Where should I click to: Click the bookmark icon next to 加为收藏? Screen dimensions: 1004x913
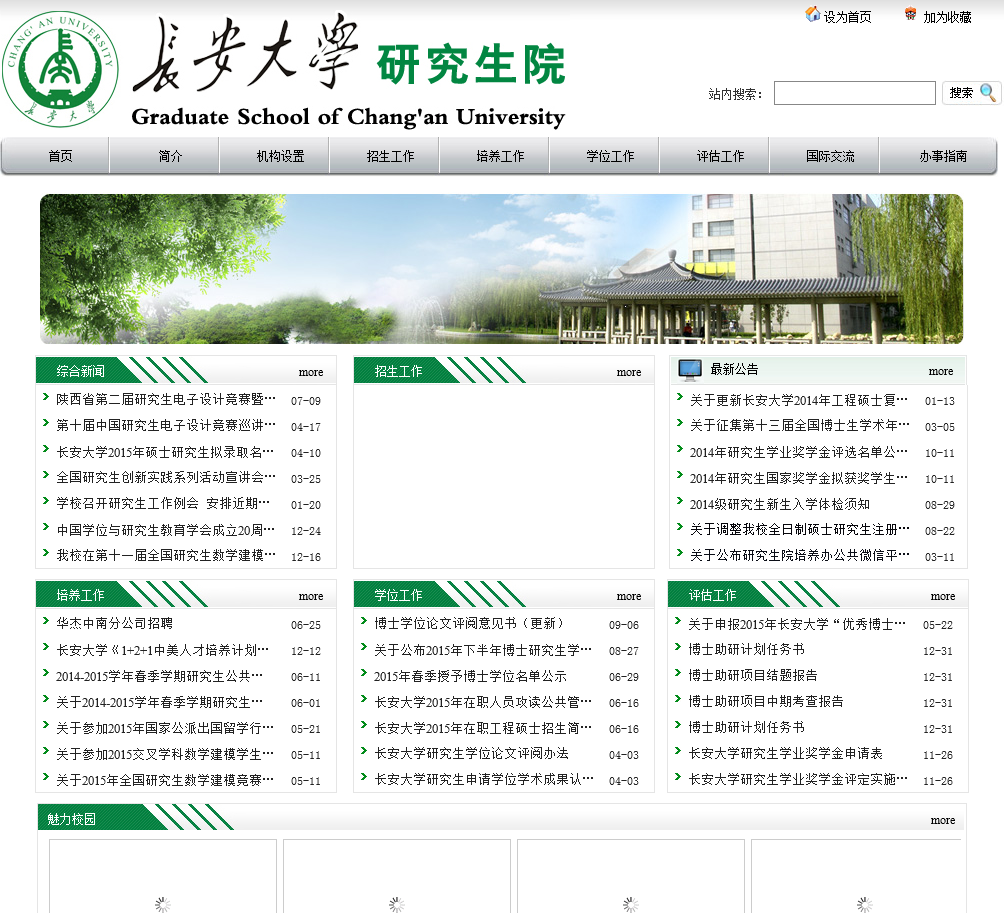coord(911,14)
